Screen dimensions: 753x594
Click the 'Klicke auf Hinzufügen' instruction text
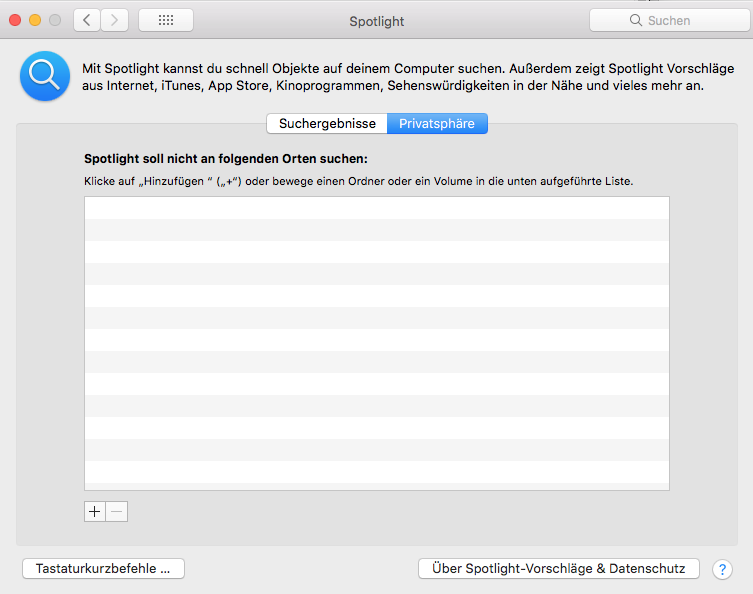[x=358, y=182]
